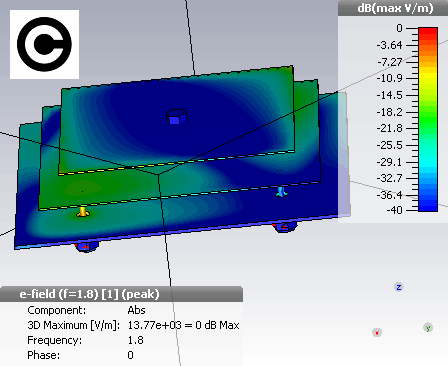Click the left connector under ground plane
Viewport: 448px width, 366px height.
pyautogui.click(x=86, y=247)
